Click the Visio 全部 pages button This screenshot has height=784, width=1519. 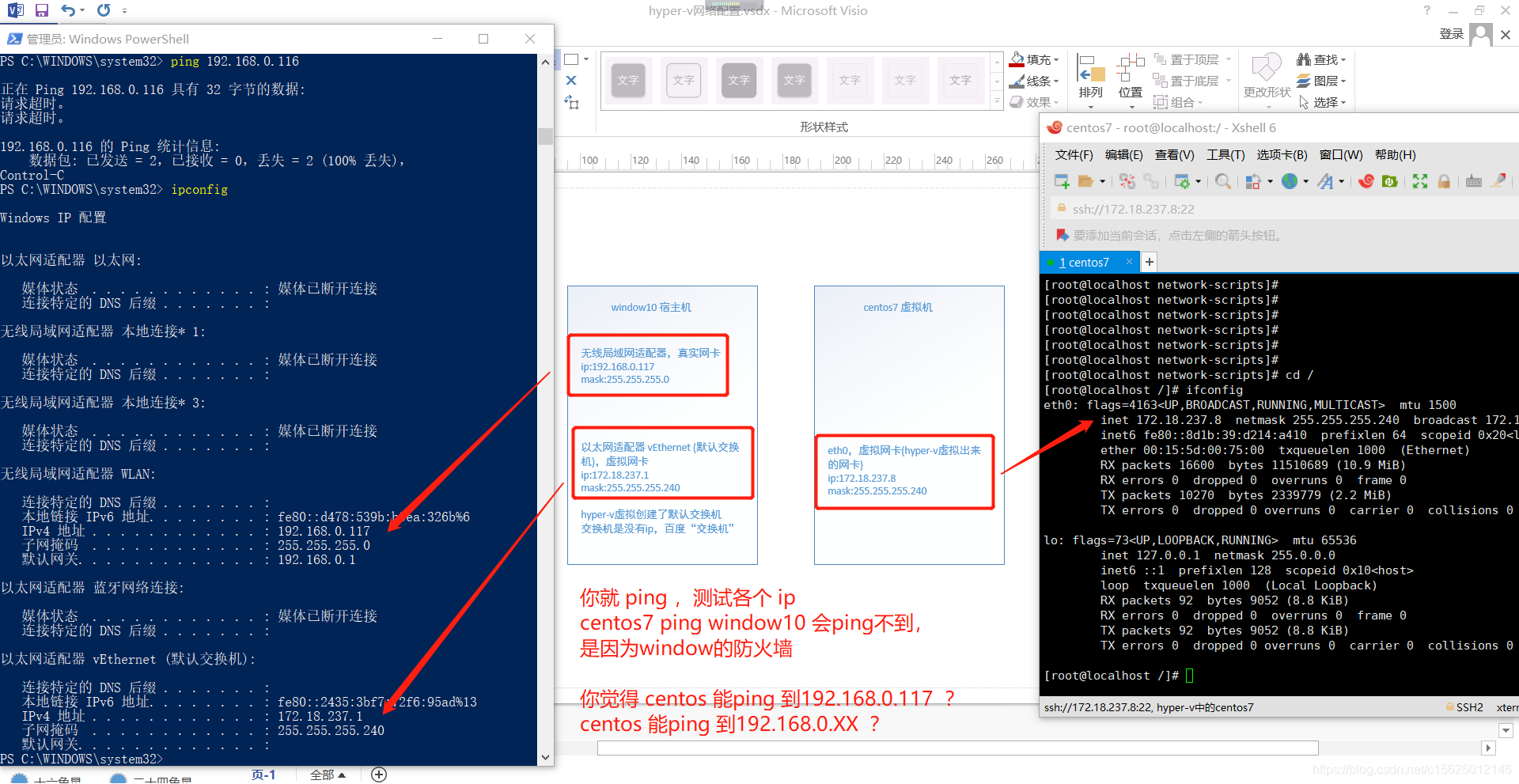point(328,775)
